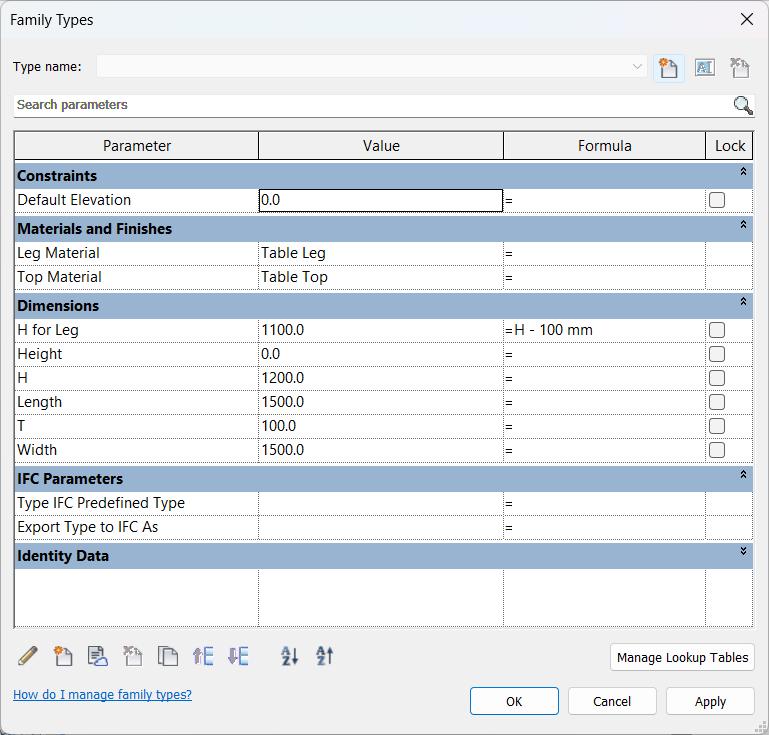The width and height of the screenshot is (769, 735).
Task: Click the Shared Parameter icon at bottom
Action: pos(98,656)
